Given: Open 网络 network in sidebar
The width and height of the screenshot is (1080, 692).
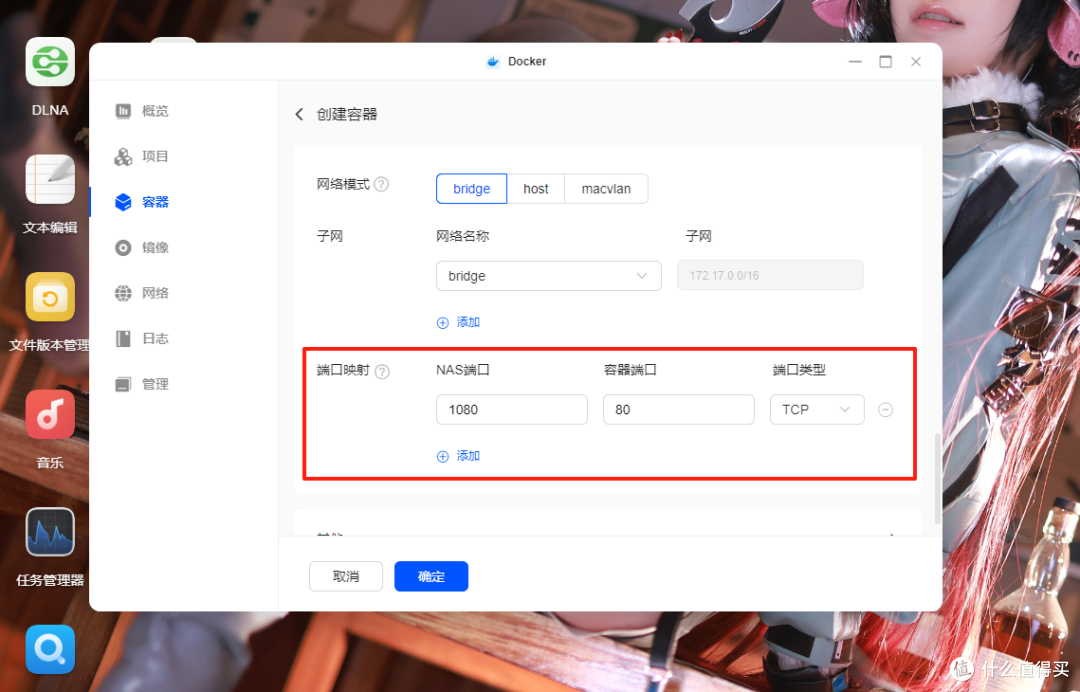Looking at the screenshot, I should 155,293.
